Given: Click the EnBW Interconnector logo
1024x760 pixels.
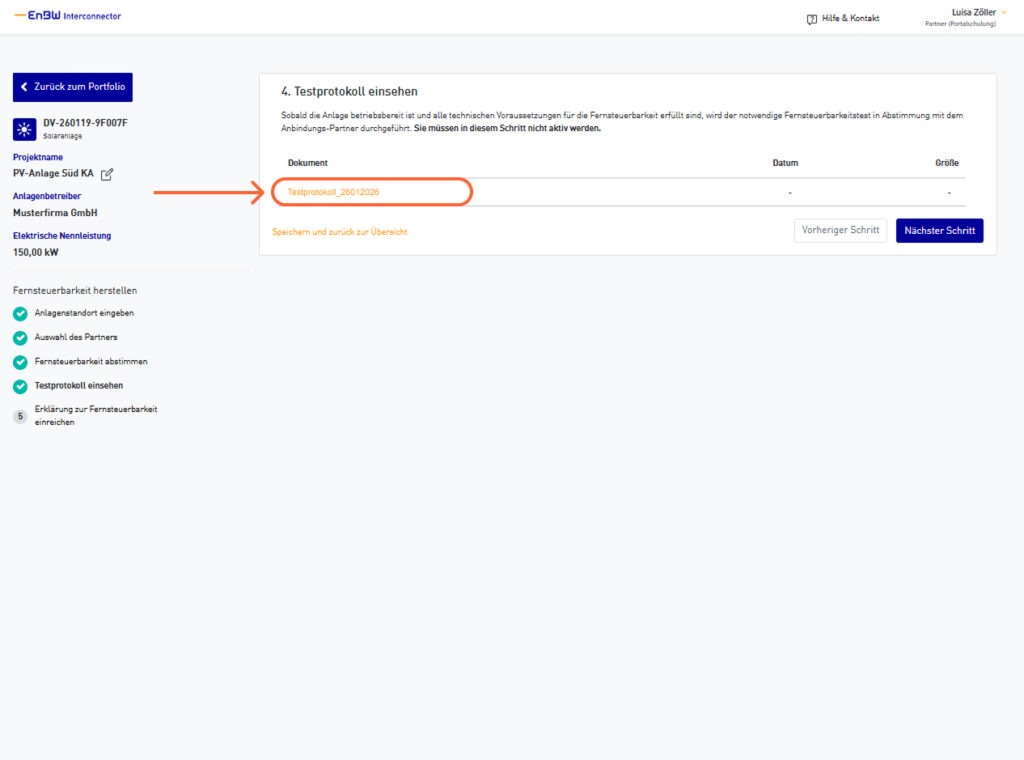Looking at the screenshot, I should tap(68, 16).
